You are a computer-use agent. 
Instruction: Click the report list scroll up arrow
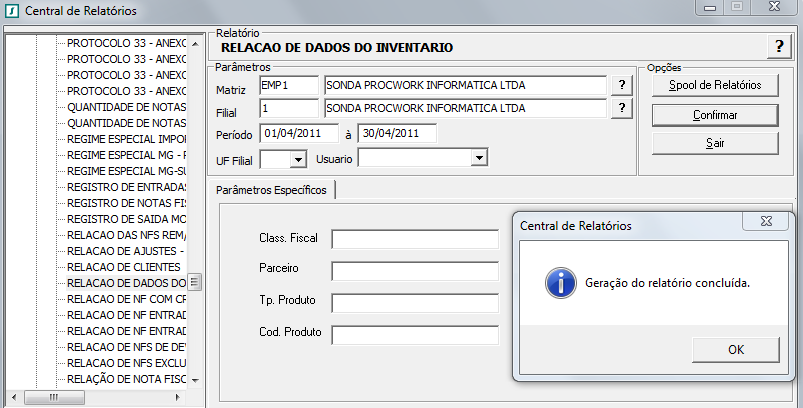coord(195,44)
